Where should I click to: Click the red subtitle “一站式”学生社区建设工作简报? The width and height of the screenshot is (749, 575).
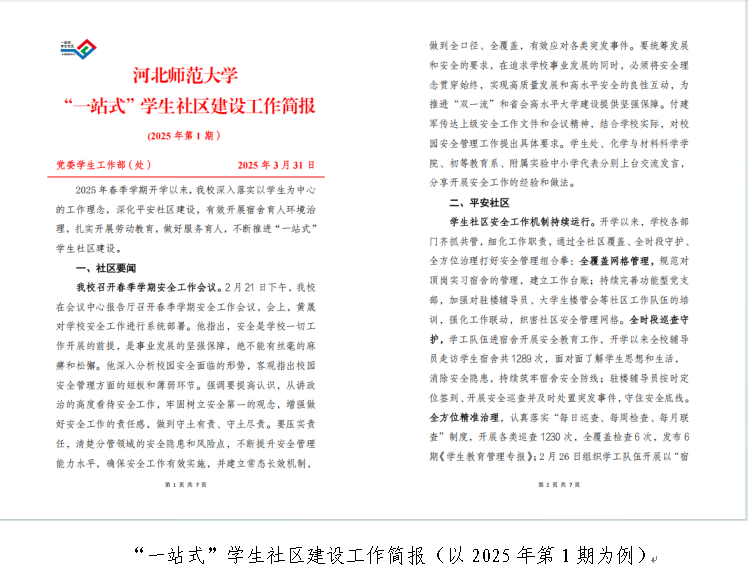click(185, 106)
